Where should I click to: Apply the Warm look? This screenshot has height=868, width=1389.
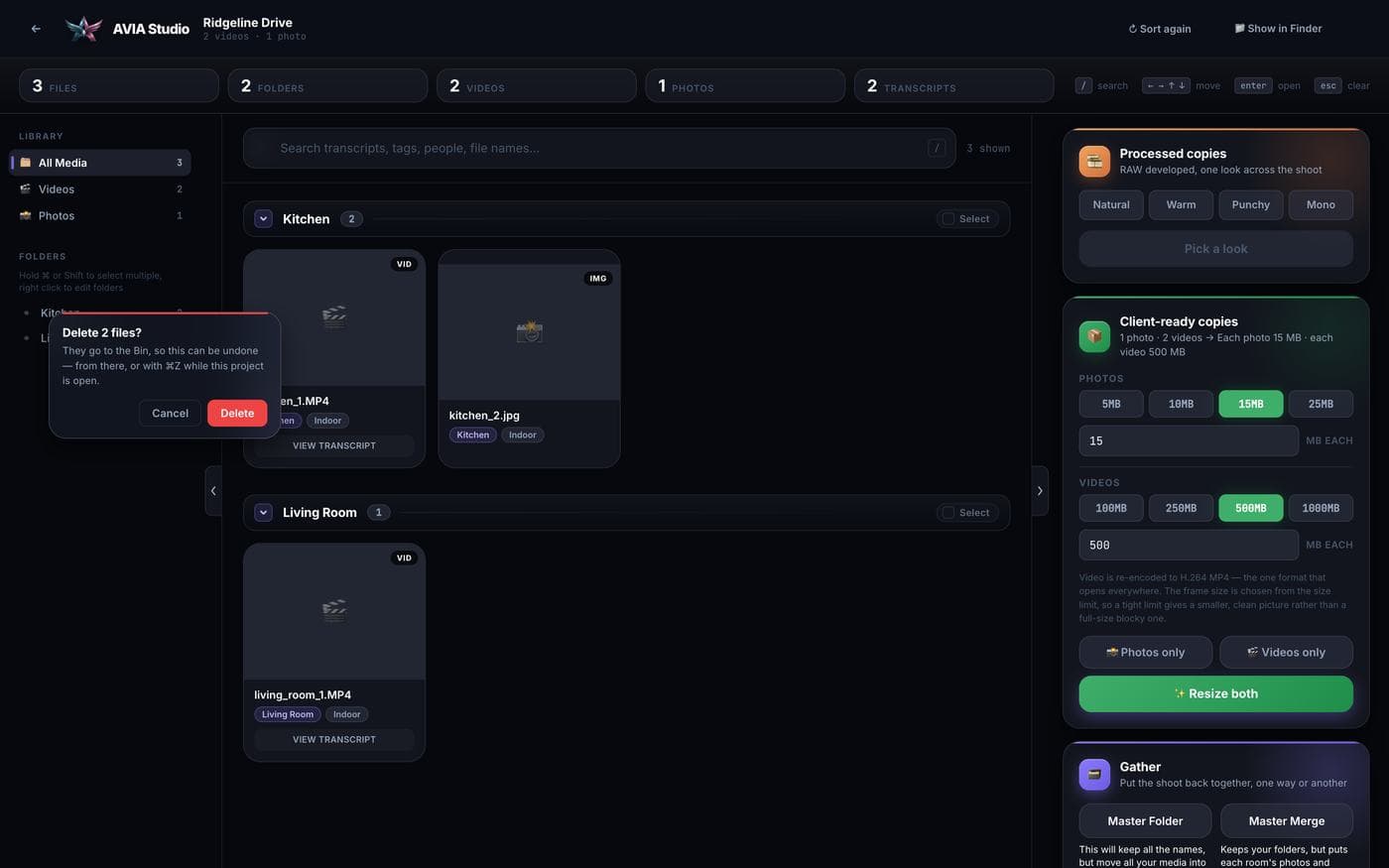pos(1181,204)
